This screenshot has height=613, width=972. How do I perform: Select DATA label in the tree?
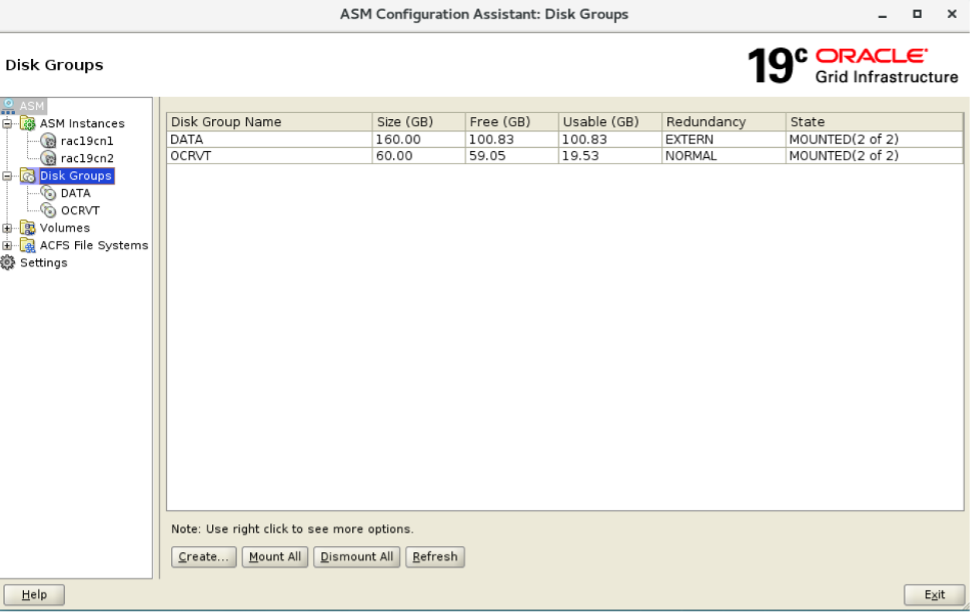(75, 193)
